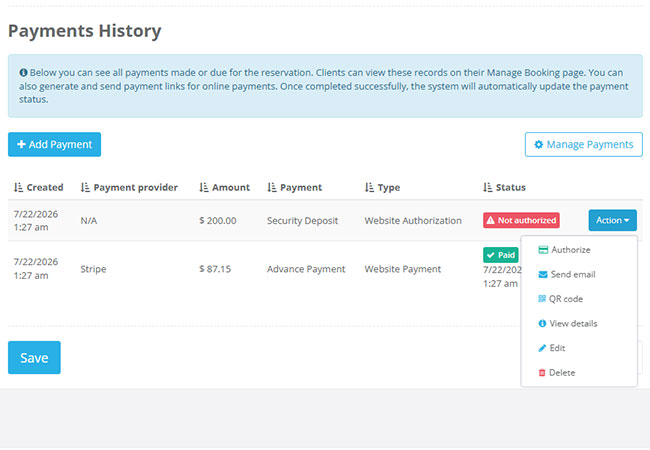Image resolution: width=650 pixels, height=450 pixels.
Task: Click the Website Payment type cell
Action: tap(403, 269)
